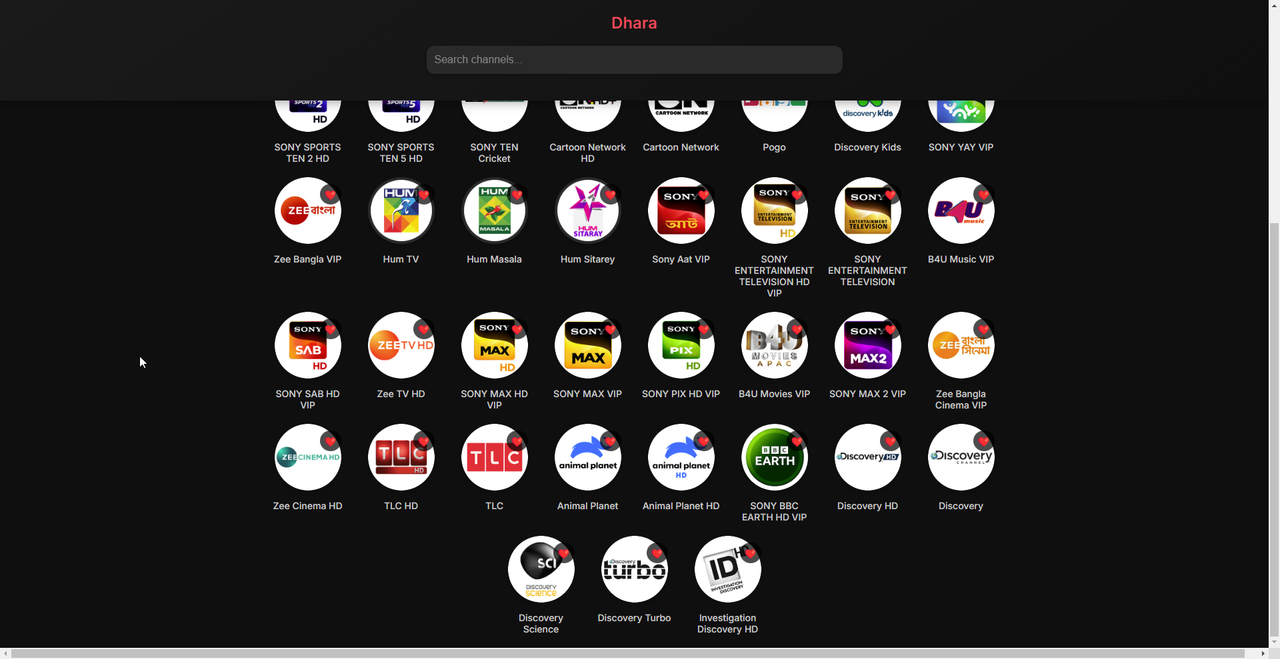Open the SONY SAB HD VIP logo
Image resolution: width=1280 pixels, height=659 pixels.
tap(308, 346)
